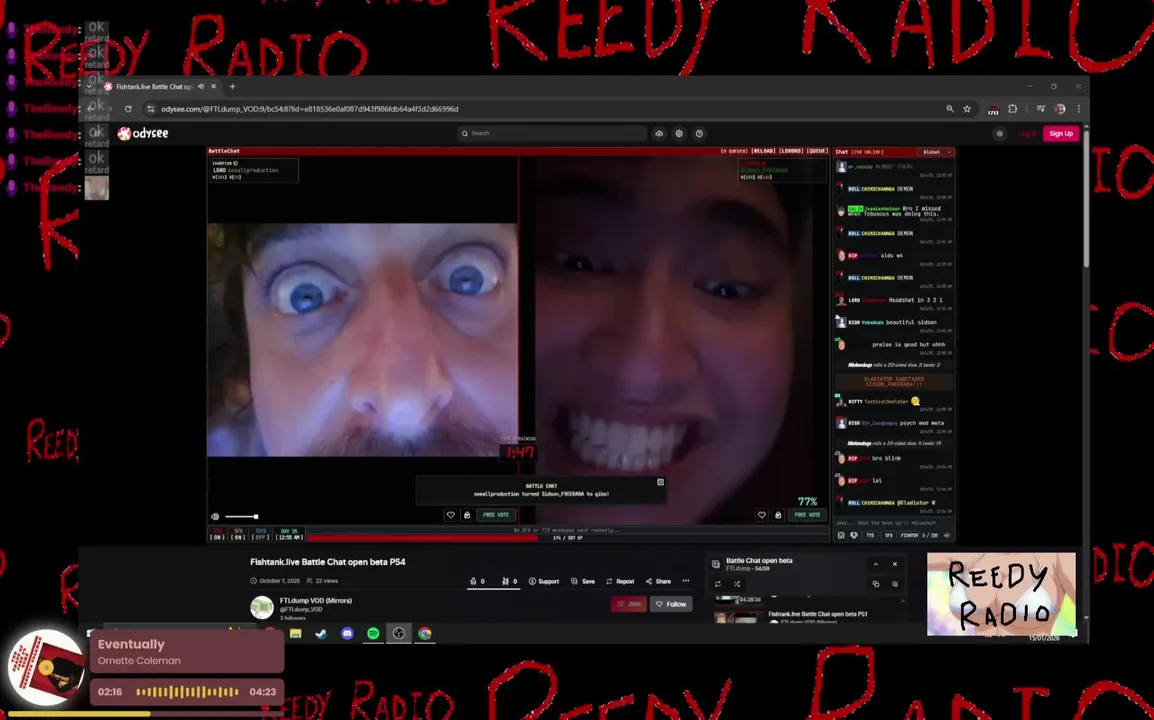Click heart icon beside left FREE VOTE
1154x720 pixels.
click(x=450, y=515)
